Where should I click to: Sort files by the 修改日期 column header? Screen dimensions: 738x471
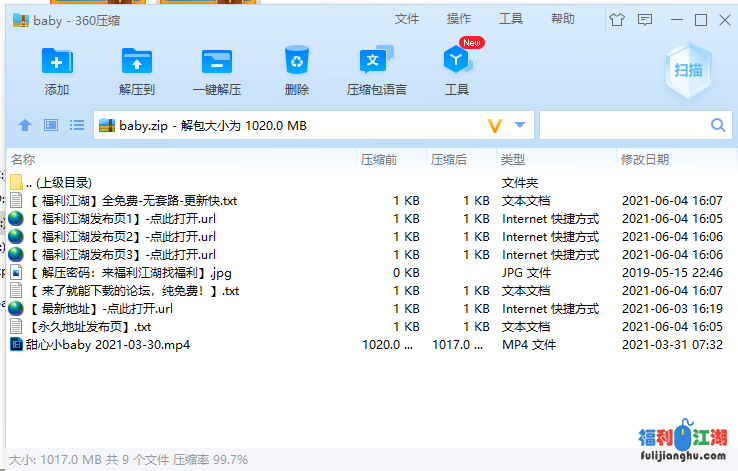click(645, 159)
